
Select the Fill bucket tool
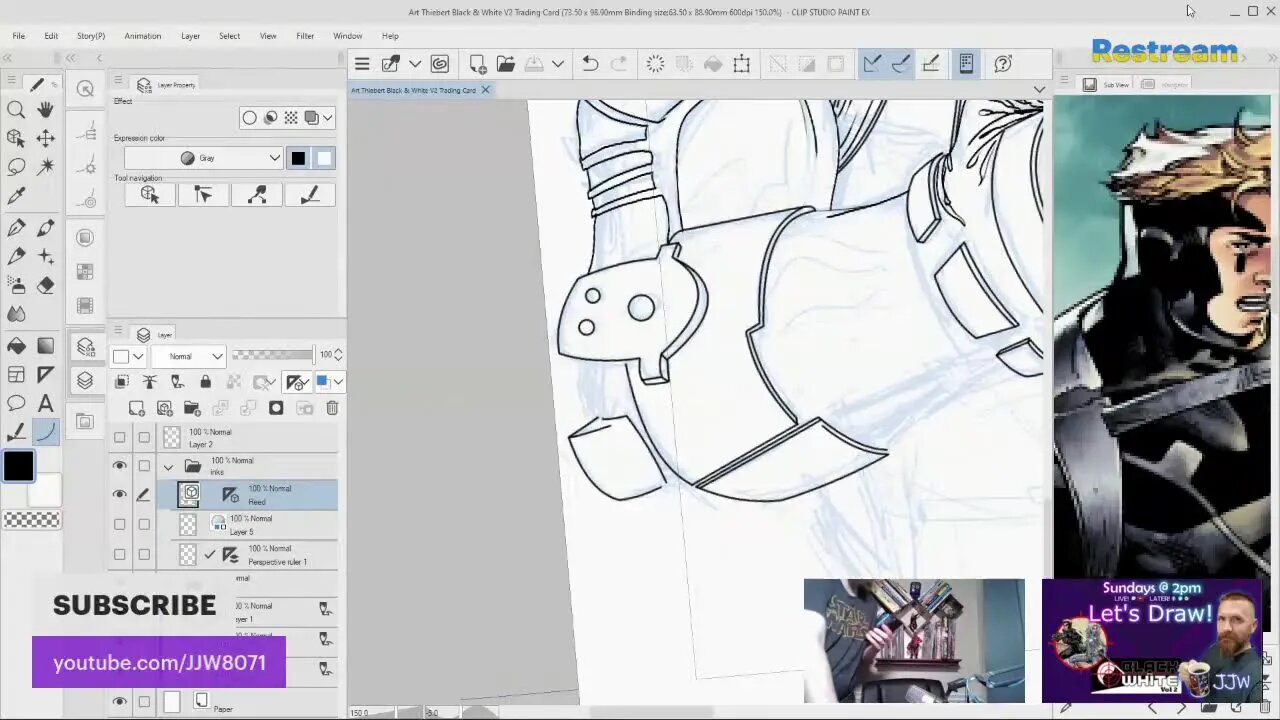point(16,346)
